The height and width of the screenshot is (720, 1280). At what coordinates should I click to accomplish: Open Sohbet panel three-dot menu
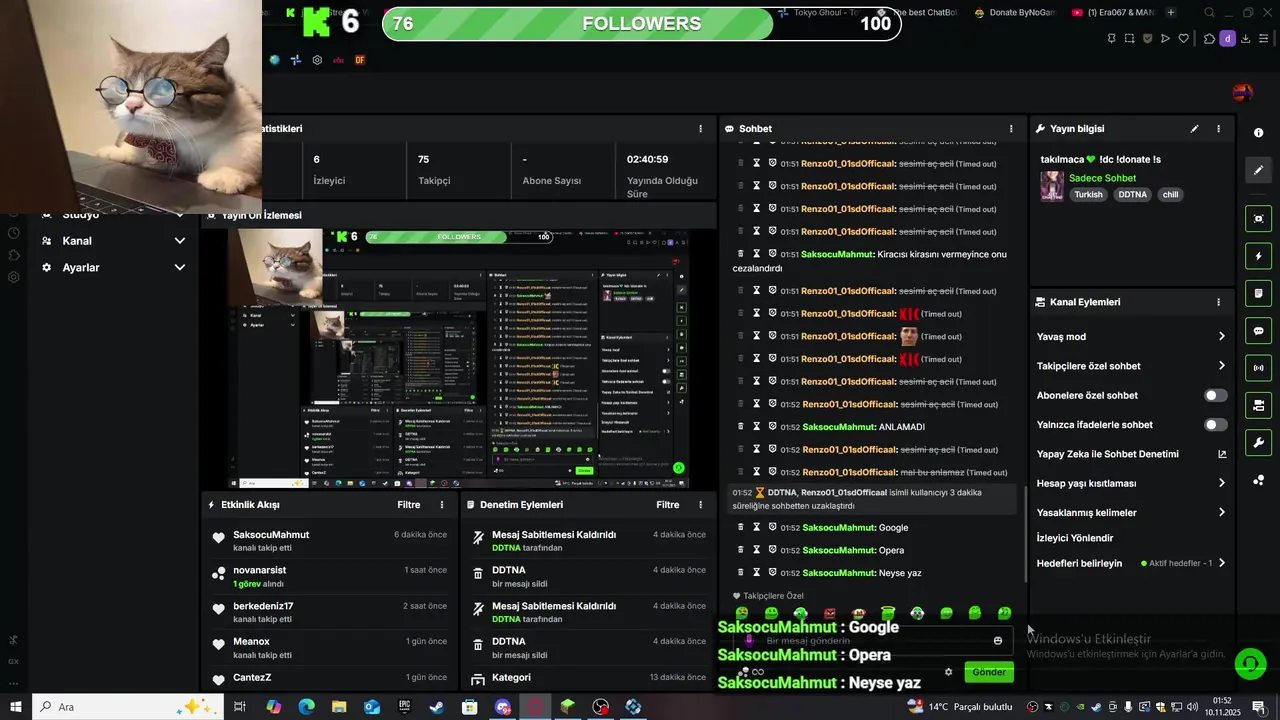point(1011,129)
